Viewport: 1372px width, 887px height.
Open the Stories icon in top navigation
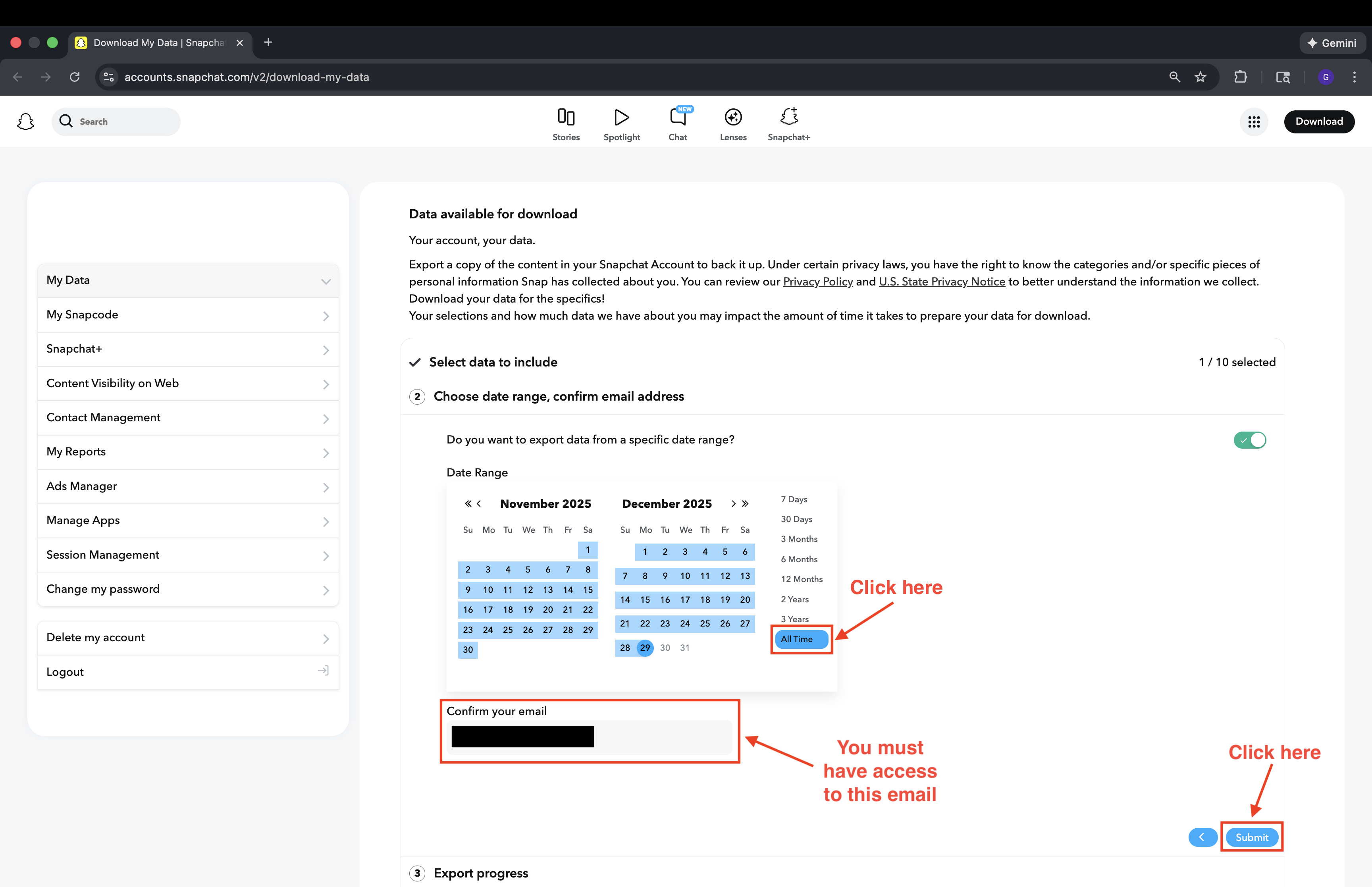[x=565, y=124]
